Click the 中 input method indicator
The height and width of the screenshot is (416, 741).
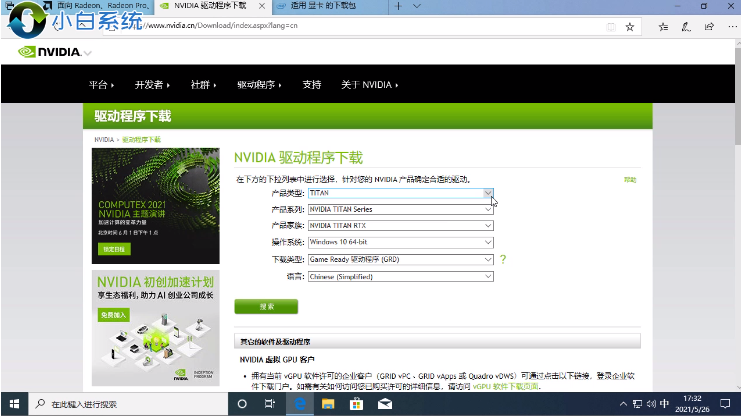coord(664,404)
